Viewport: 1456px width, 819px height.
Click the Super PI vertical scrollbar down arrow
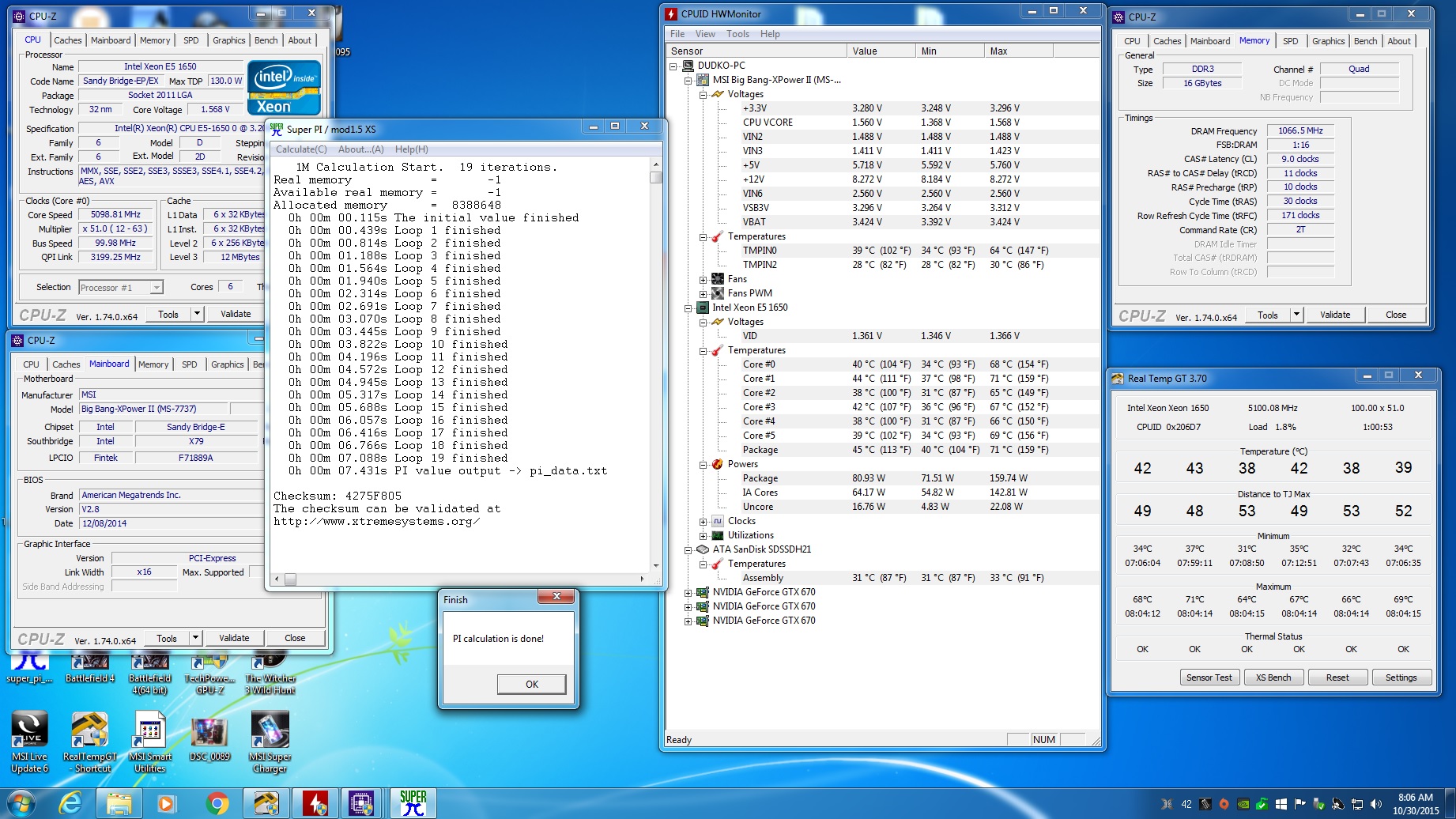tap(656, 566)
